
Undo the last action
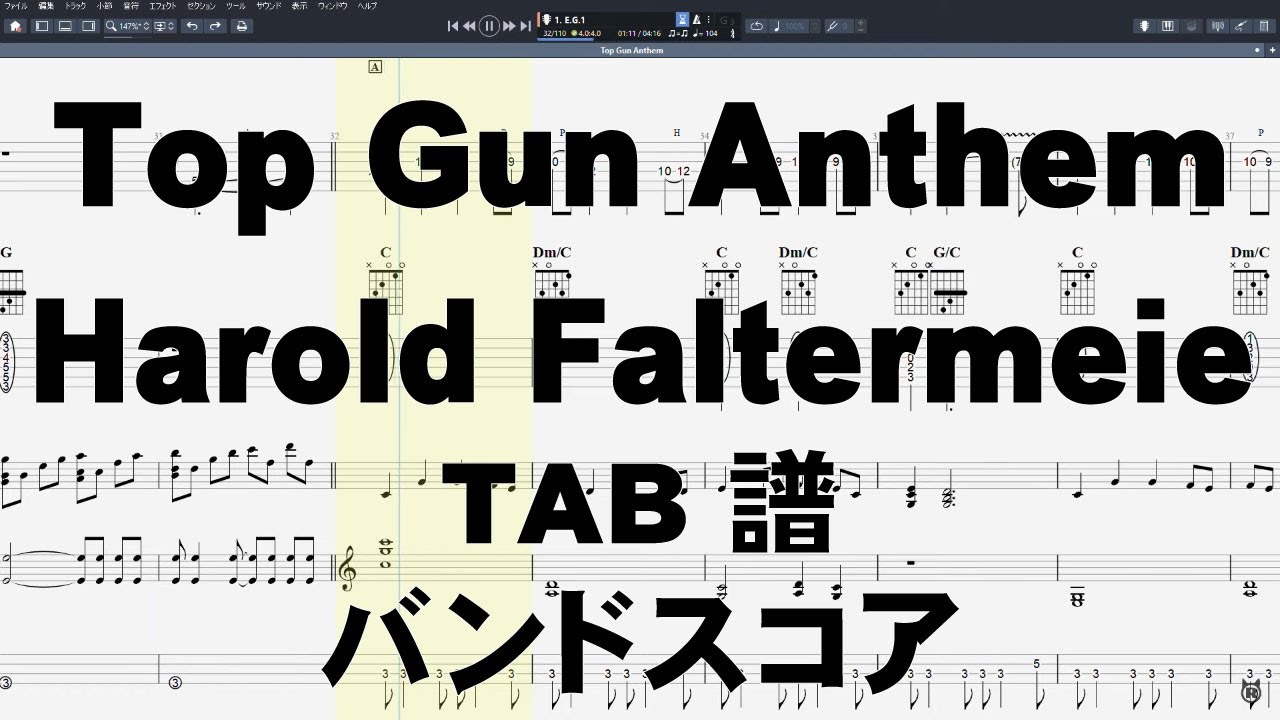tap(191, 26)
